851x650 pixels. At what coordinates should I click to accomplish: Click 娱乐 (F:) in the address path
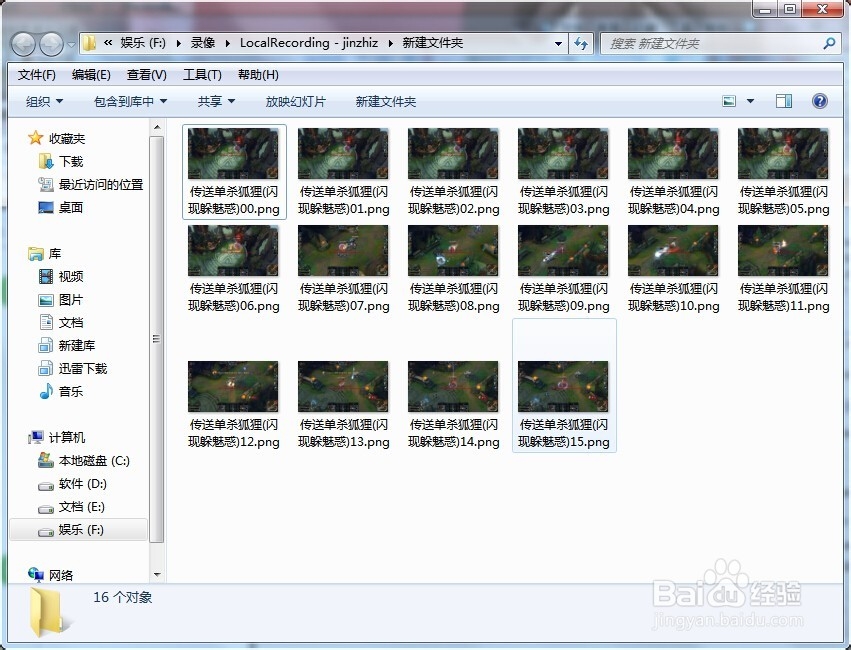[x=143, y=43]
